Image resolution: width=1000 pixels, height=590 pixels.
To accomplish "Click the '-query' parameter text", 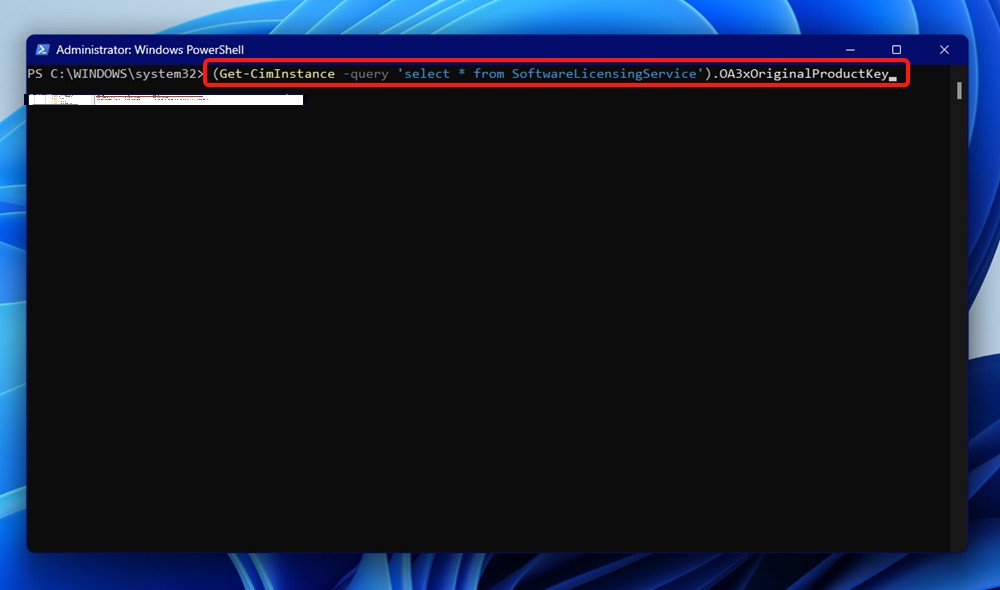I will (x=365, y=75).
